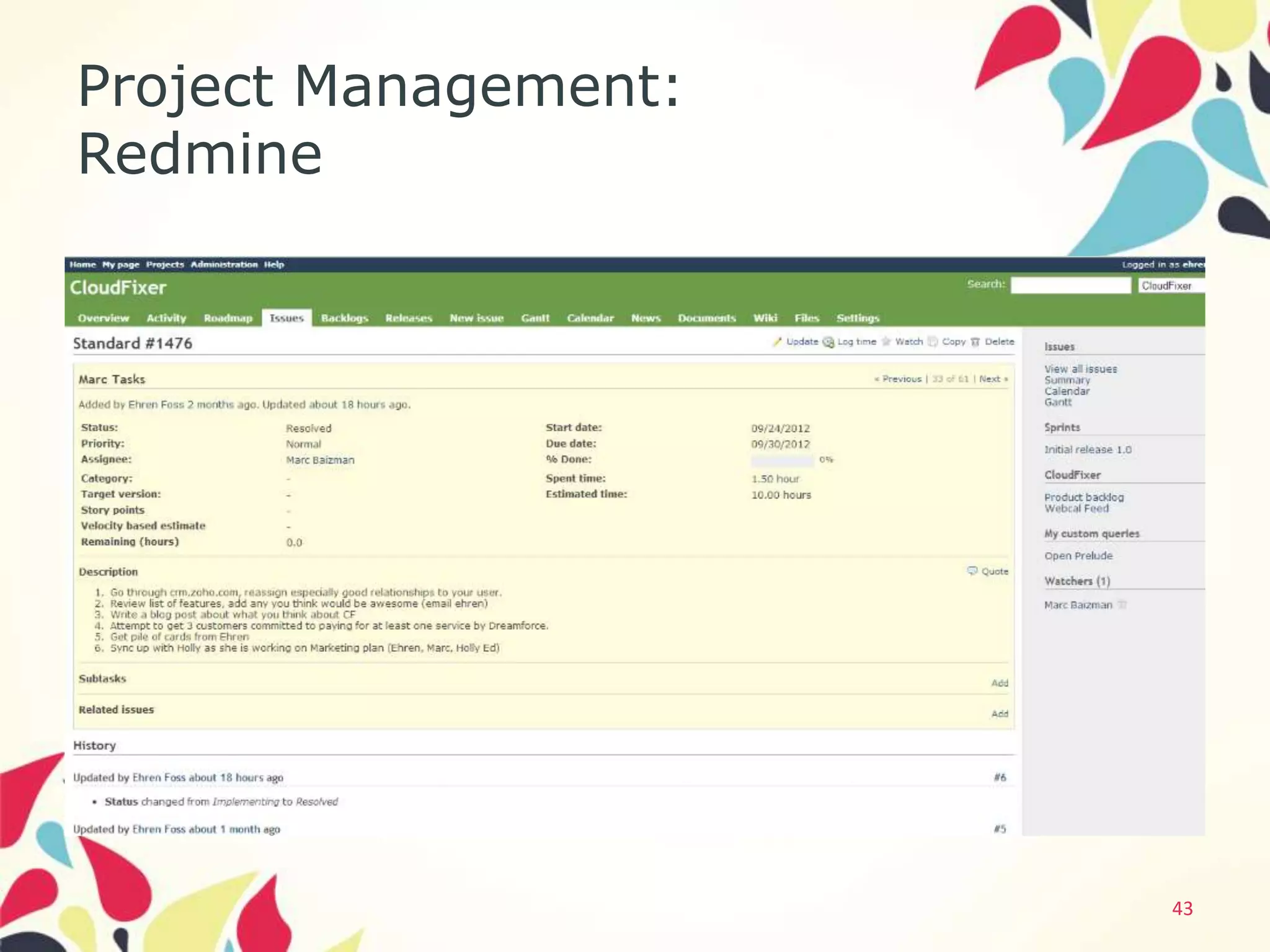Switch to the Activity tab

pyautogui.click(x=166, y=318)
